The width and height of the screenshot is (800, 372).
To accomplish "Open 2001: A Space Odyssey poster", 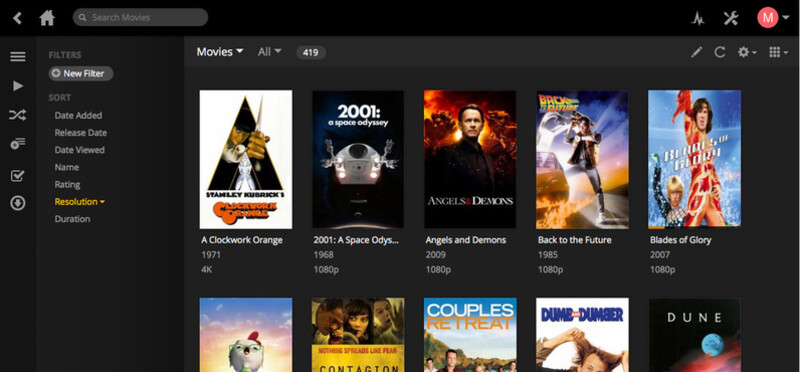I will pyautogui.click(x=358, y=159).
